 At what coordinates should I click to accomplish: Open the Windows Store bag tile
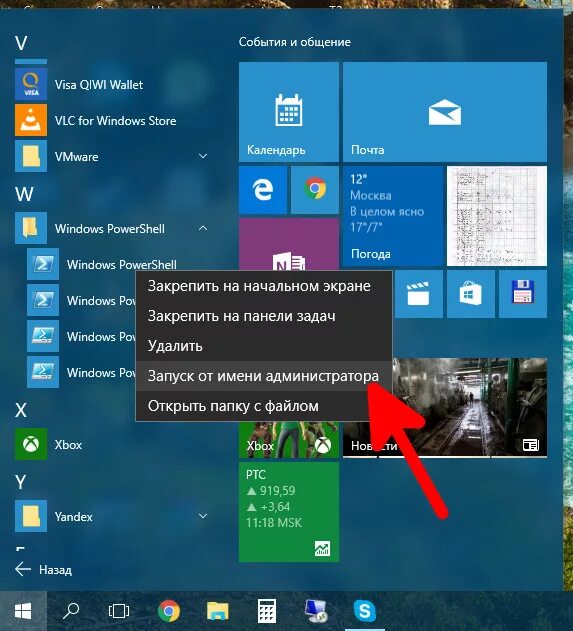point(470,294)
